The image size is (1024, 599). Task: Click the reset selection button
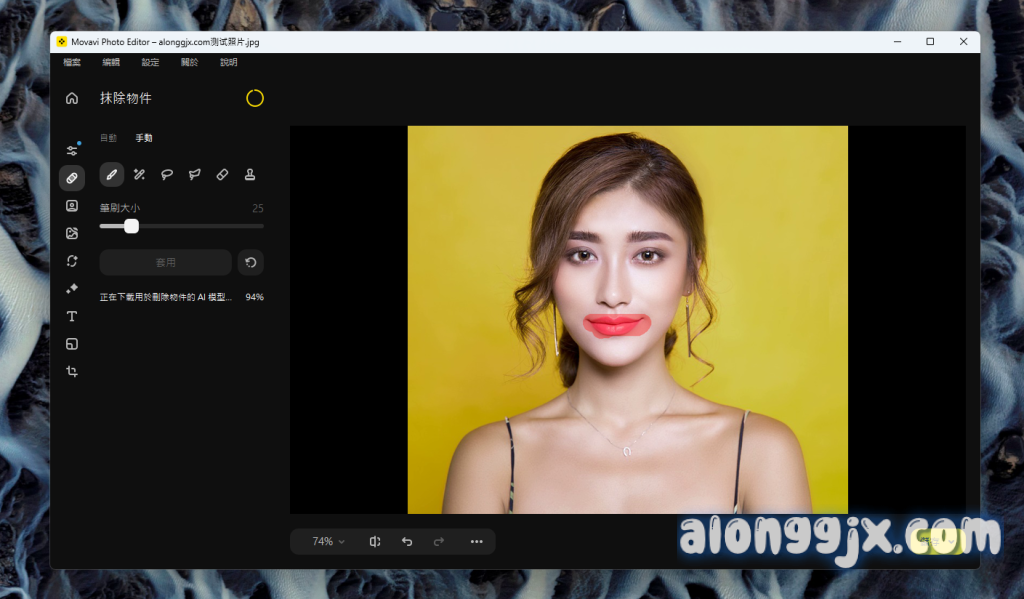(251, 263)
